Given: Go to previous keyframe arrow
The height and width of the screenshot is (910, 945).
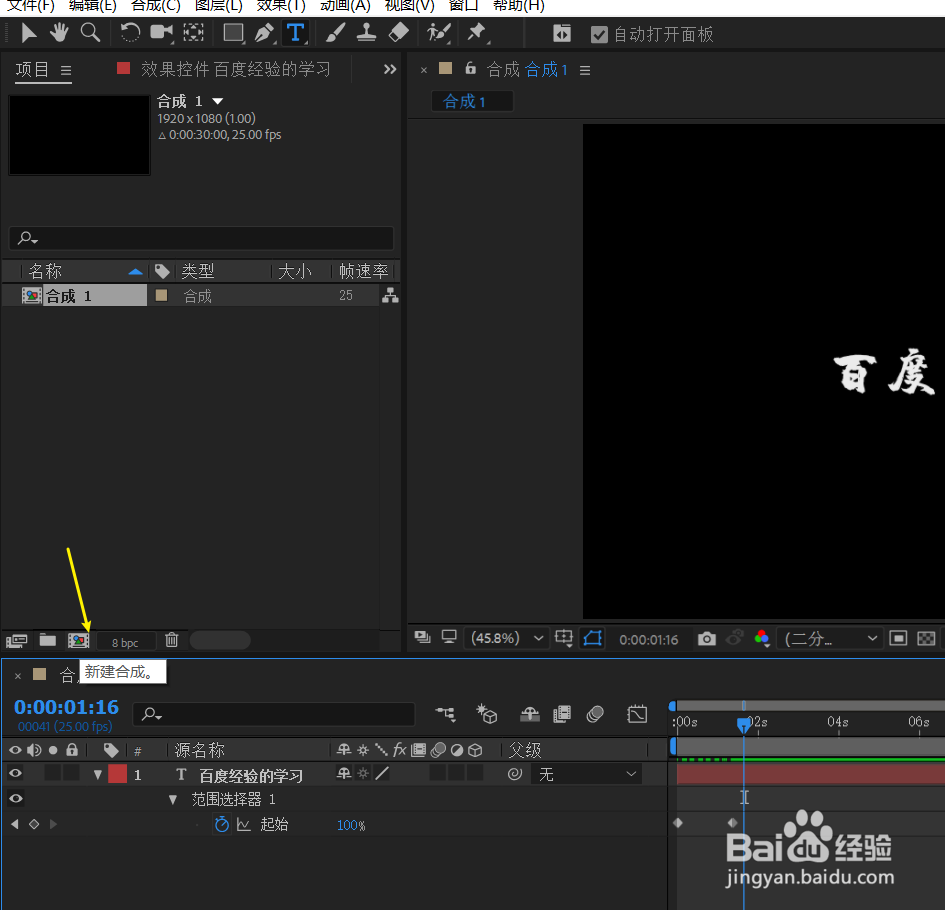Looking at the screenshot, I should [x=15, y=824].
